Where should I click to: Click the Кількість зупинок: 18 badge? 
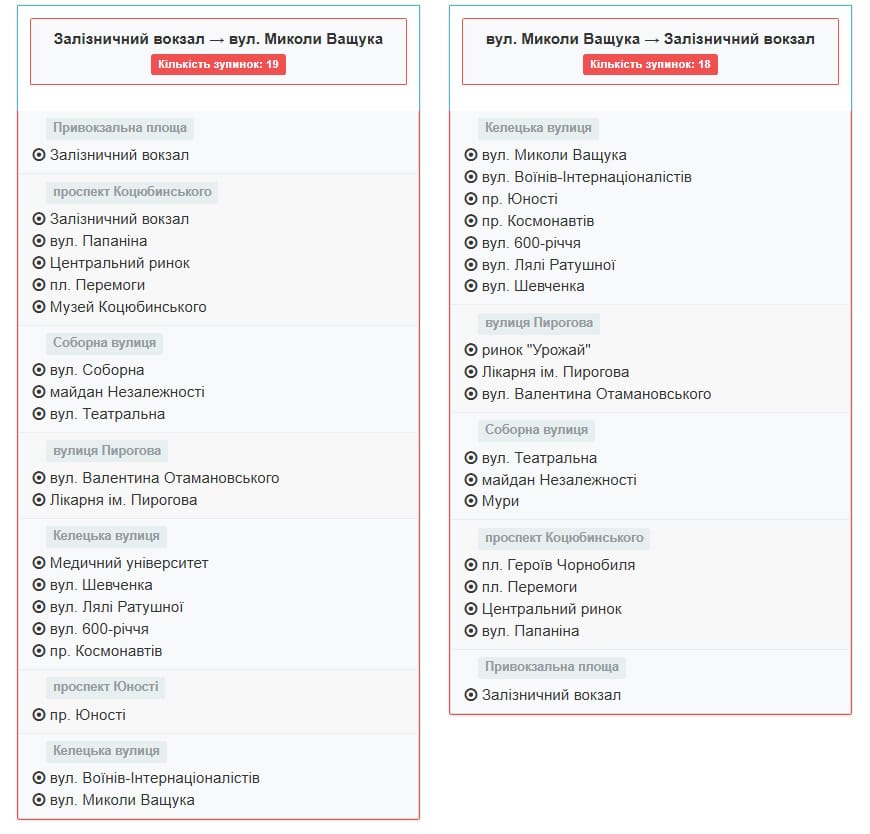pos(650,64)
